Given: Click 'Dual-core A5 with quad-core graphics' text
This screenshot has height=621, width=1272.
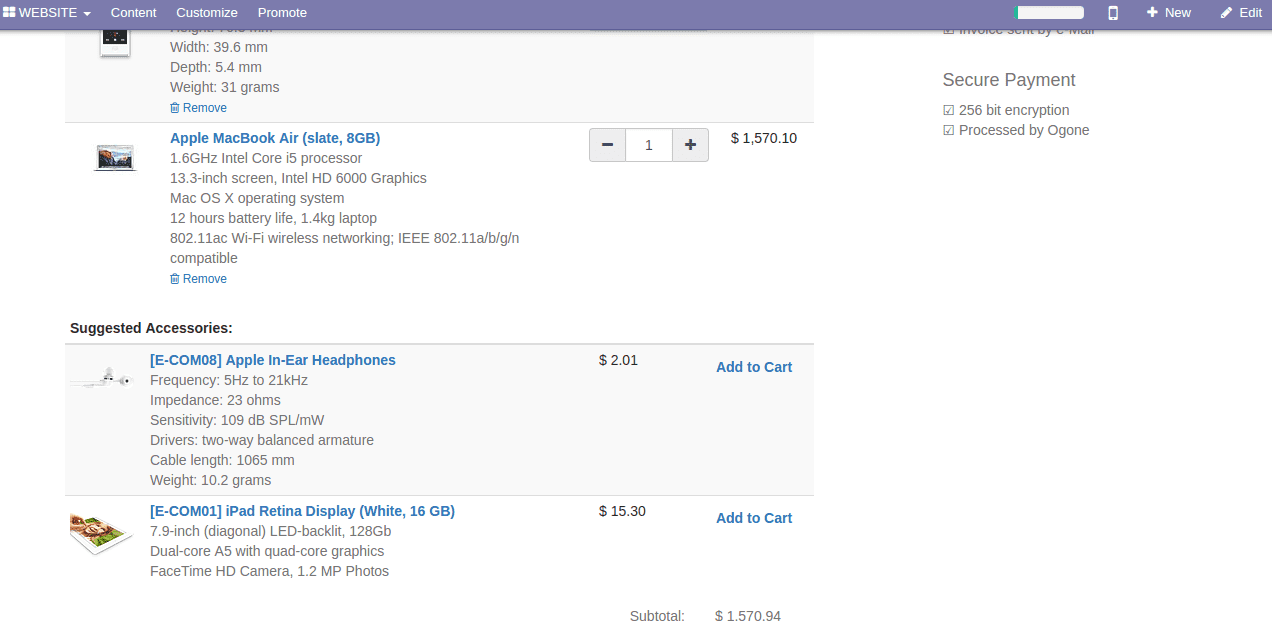Looking at the screenshot, I should coord(267,551).
